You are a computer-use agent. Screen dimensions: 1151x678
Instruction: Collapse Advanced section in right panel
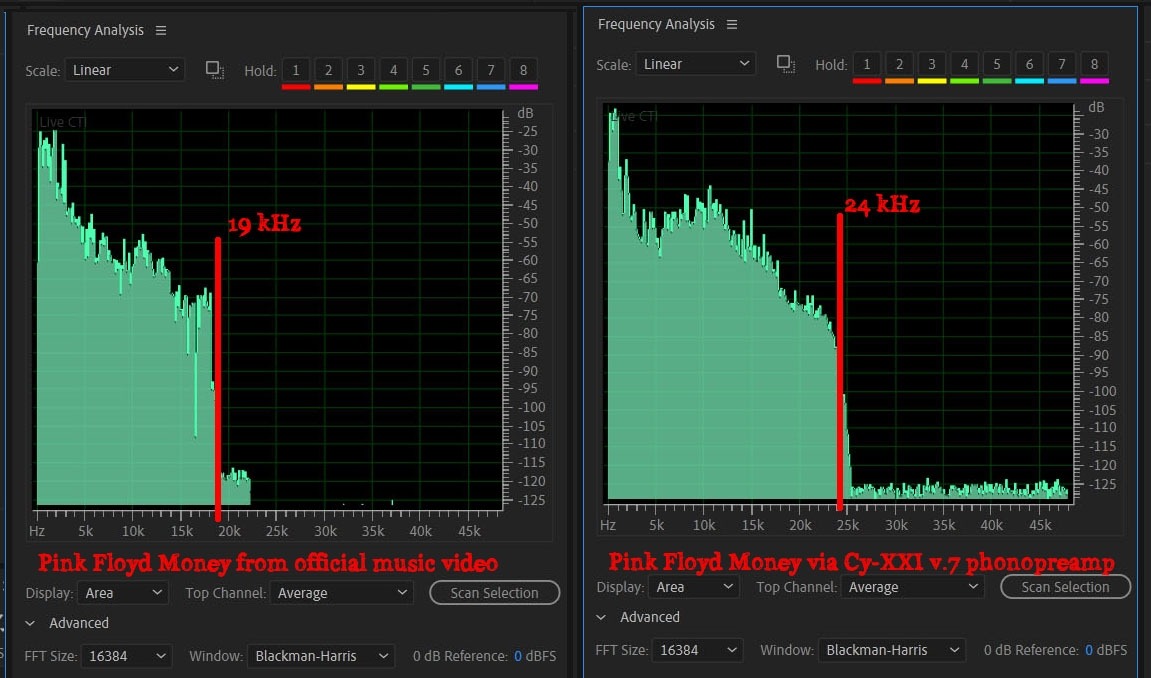click(x=601, y=617)
